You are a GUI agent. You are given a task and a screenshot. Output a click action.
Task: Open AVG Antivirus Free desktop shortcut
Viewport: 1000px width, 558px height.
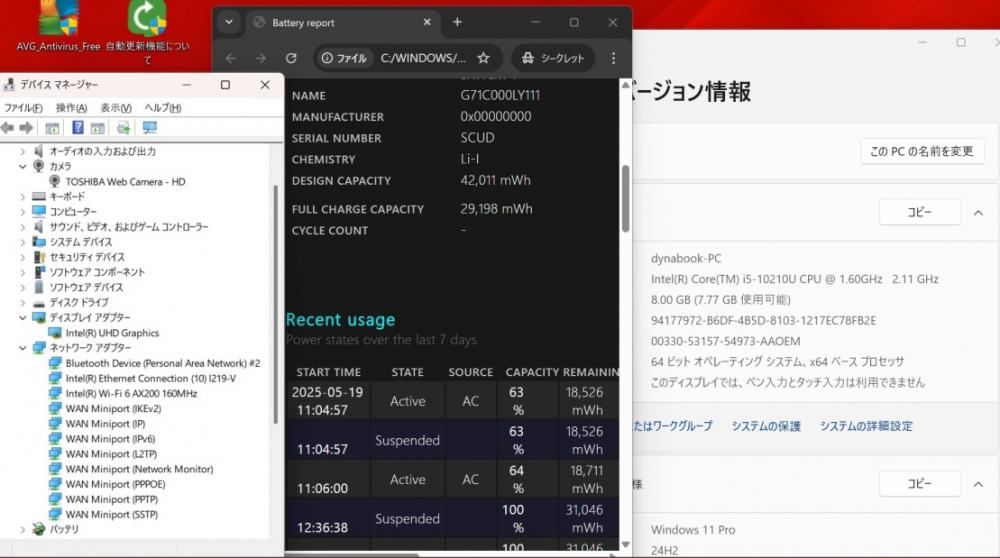coord(58,27)
